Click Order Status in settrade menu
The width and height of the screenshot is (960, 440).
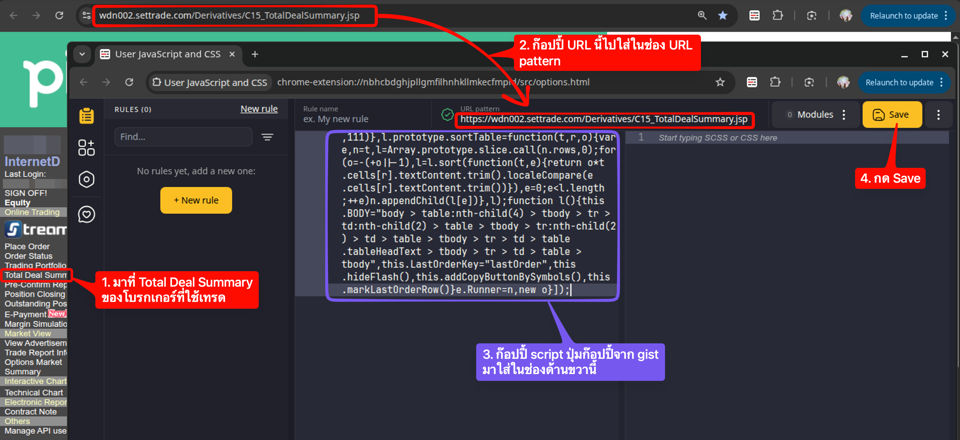tap(29, 256)
